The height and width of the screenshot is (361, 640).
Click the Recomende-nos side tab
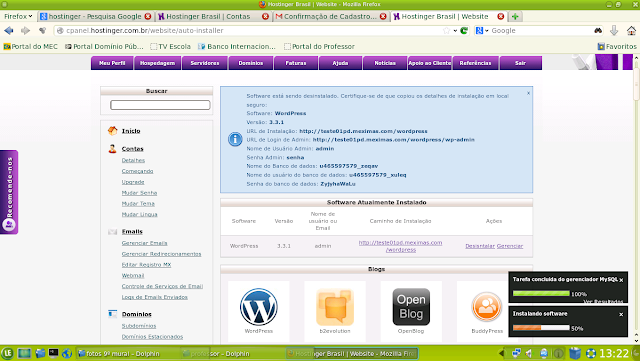point(9,192)
